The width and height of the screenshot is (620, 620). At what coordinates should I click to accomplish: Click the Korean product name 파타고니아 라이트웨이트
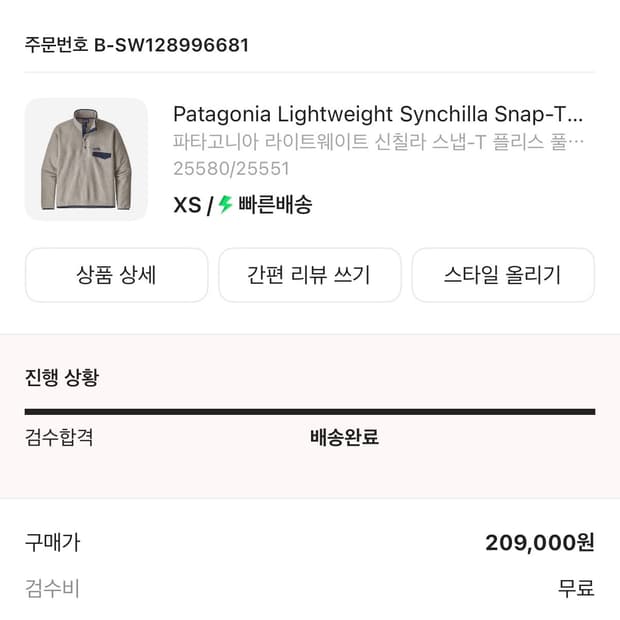(377, 141)
